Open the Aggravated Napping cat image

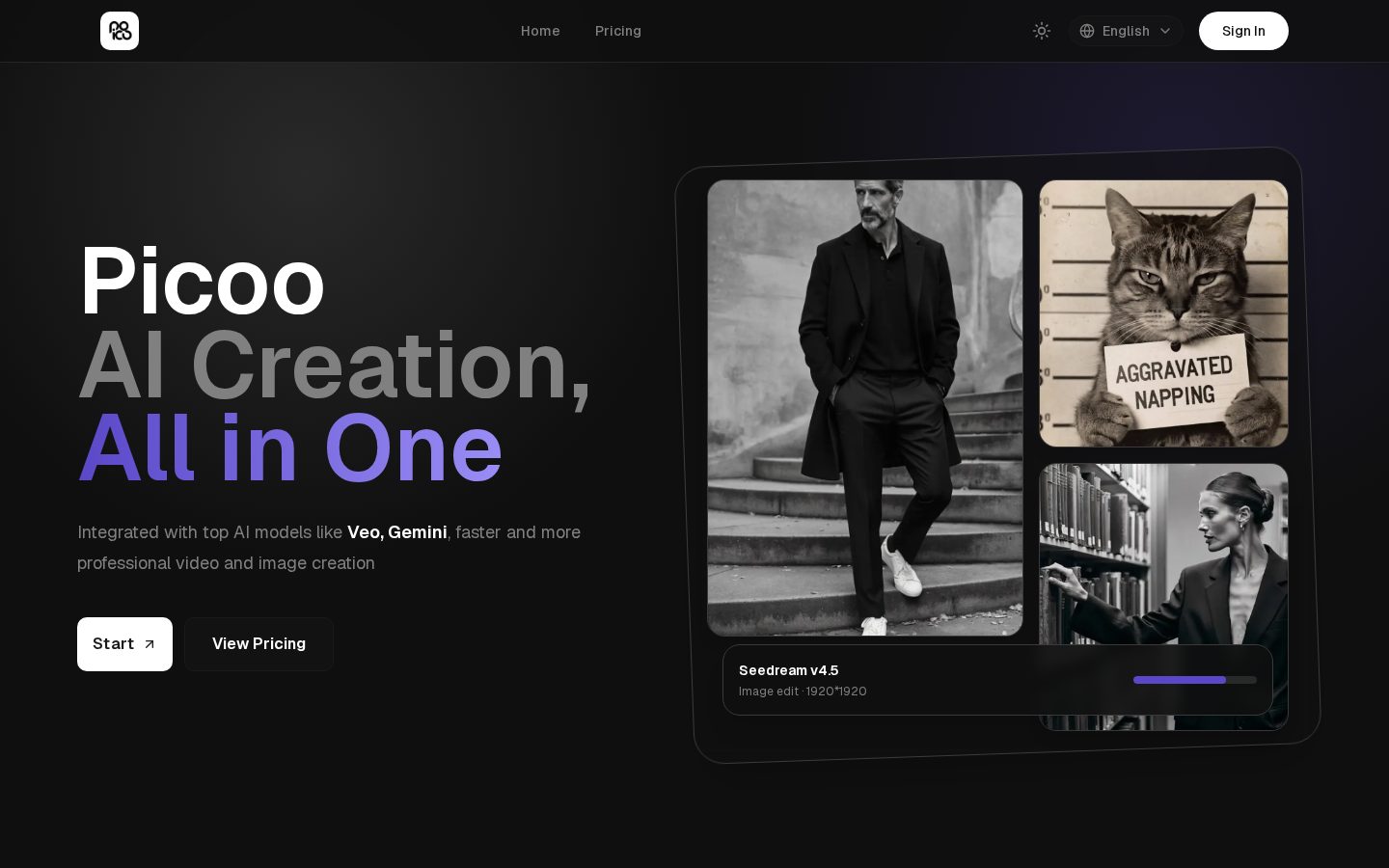tap(1163, 313)
